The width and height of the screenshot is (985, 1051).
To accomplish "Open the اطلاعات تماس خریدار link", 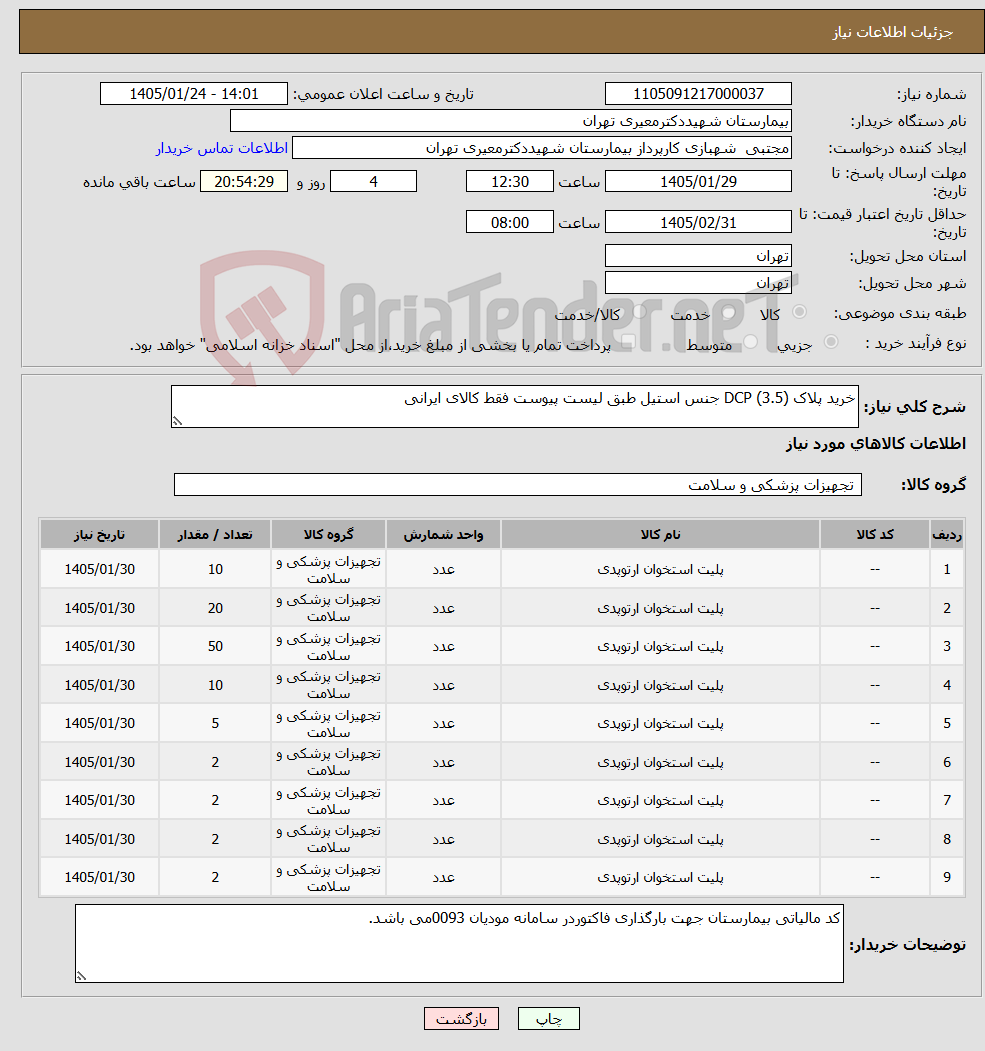I will click(x=222, y=148).
